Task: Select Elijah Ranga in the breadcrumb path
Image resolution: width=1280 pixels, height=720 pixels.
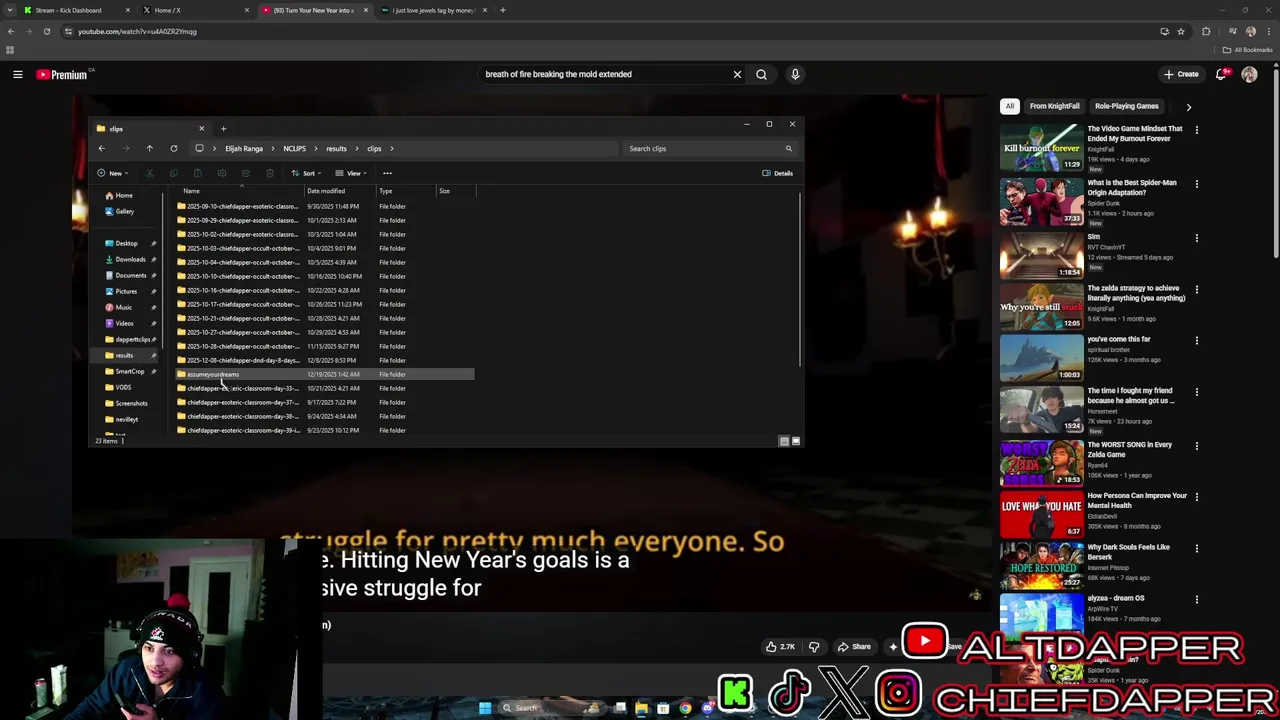Action: pos(244,148)
